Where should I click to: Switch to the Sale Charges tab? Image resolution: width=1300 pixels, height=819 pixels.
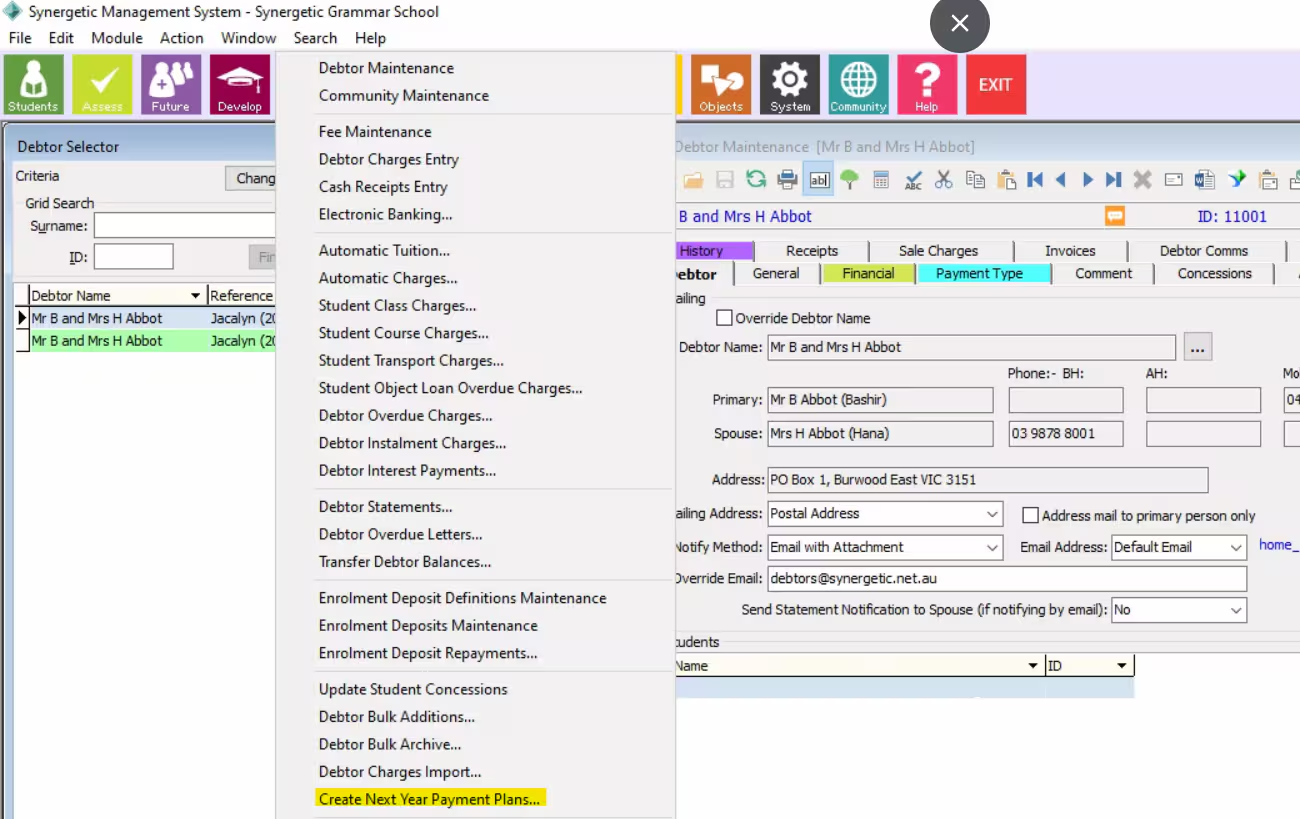pos(938,251)
